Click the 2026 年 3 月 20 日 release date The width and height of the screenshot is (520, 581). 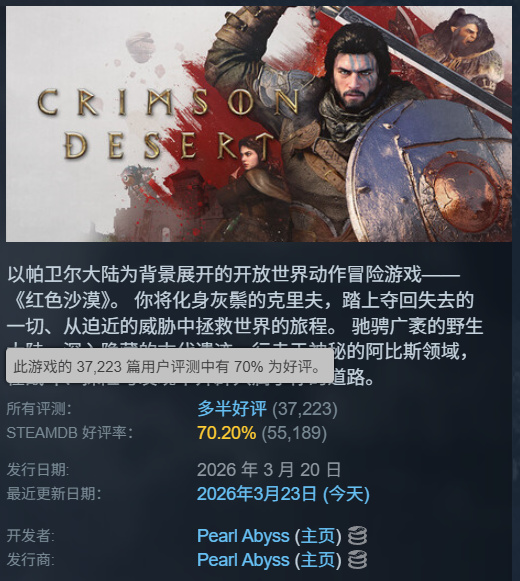pyautogui.click(x=269, y=470)
